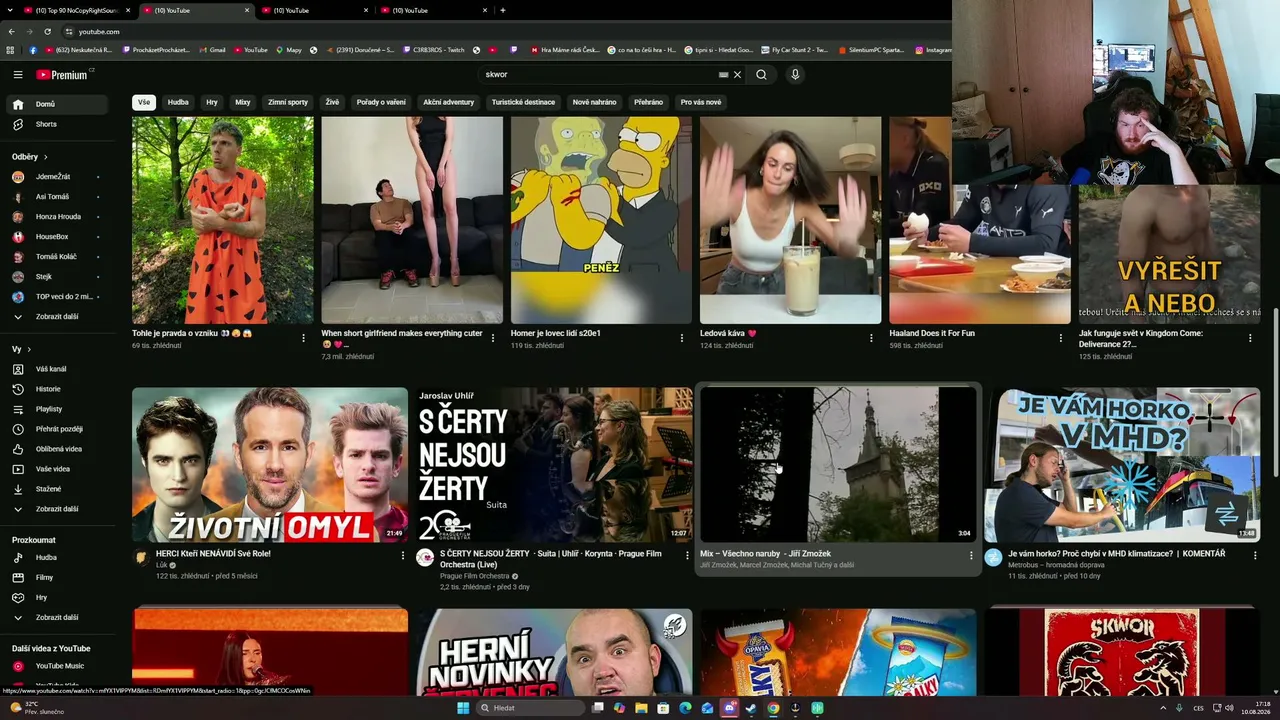Screen dimensions: 1280x720
Task: Open Vaše videa in the sidebar
Action: pos(58,469)
